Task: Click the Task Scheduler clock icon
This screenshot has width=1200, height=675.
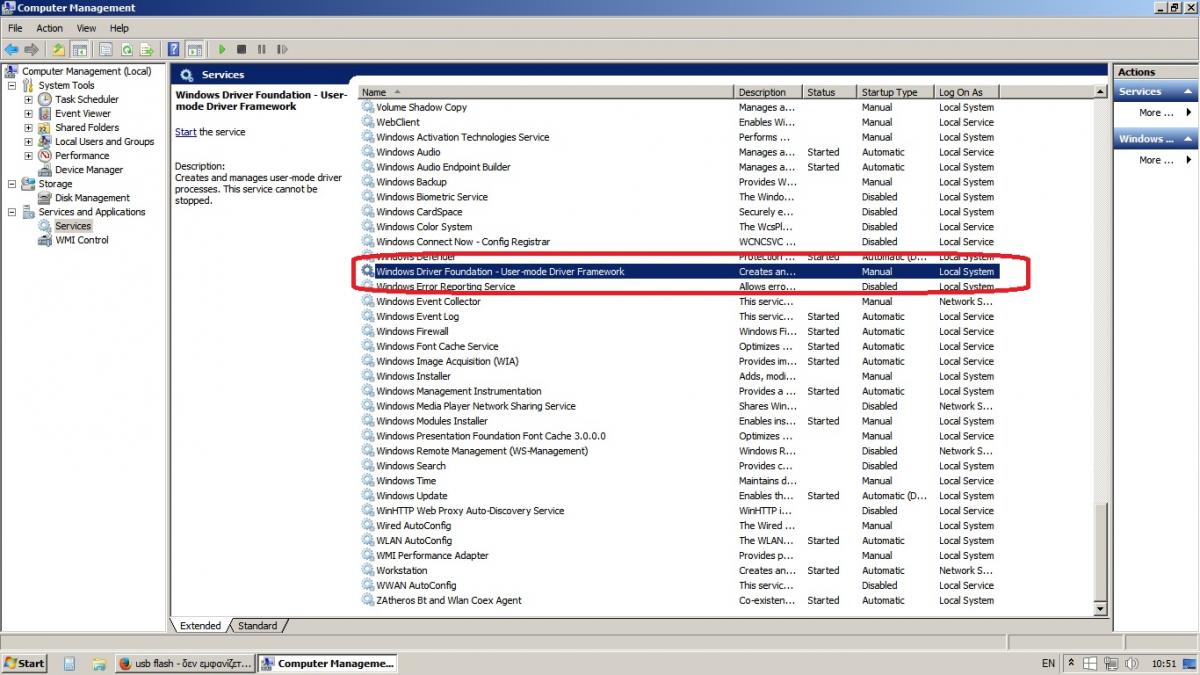Action: pyautogui.click(x=45, y=99)
